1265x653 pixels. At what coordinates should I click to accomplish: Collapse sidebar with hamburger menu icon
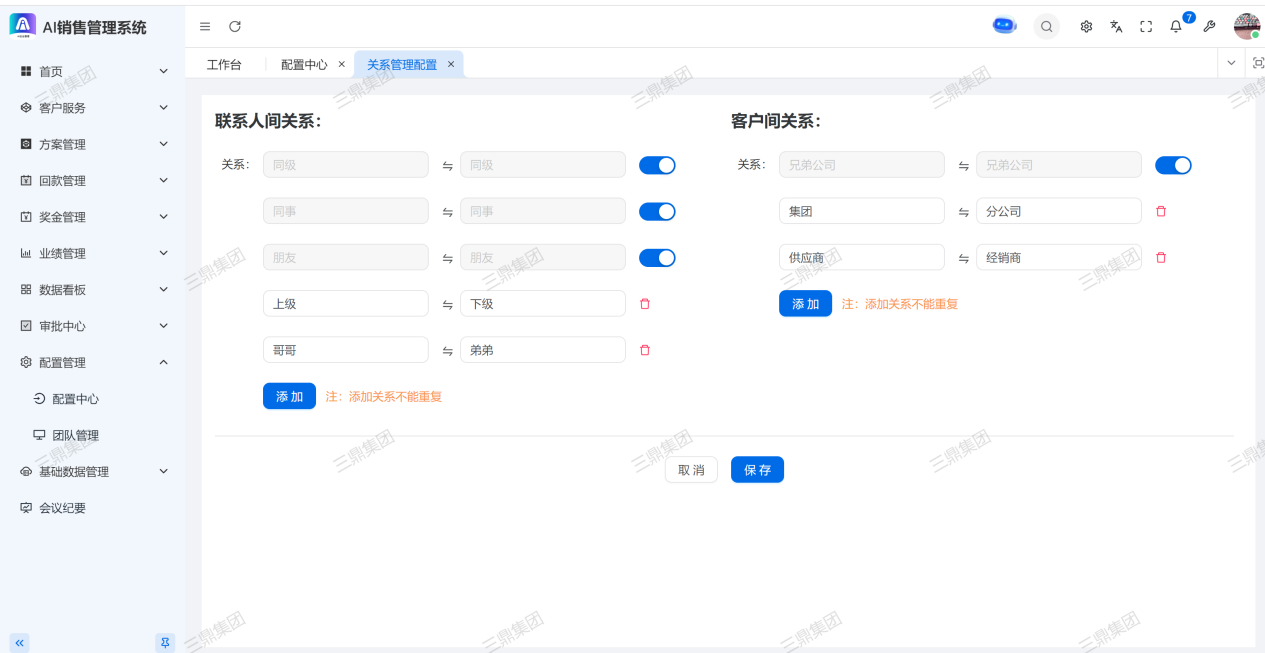[x=205, y=27]
